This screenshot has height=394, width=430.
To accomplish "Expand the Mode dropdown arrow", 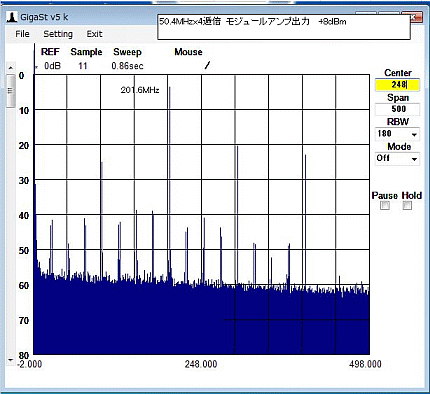I will coord(414,159).
